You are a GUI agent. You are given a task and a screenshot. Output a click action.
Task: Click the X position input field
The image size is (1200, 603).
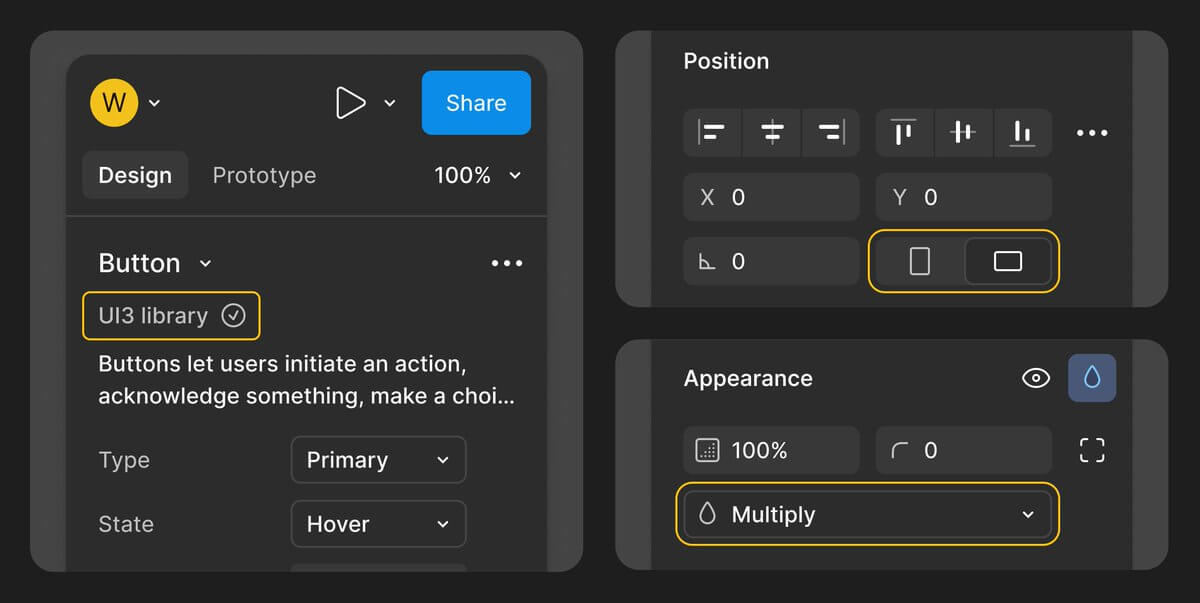771,197
